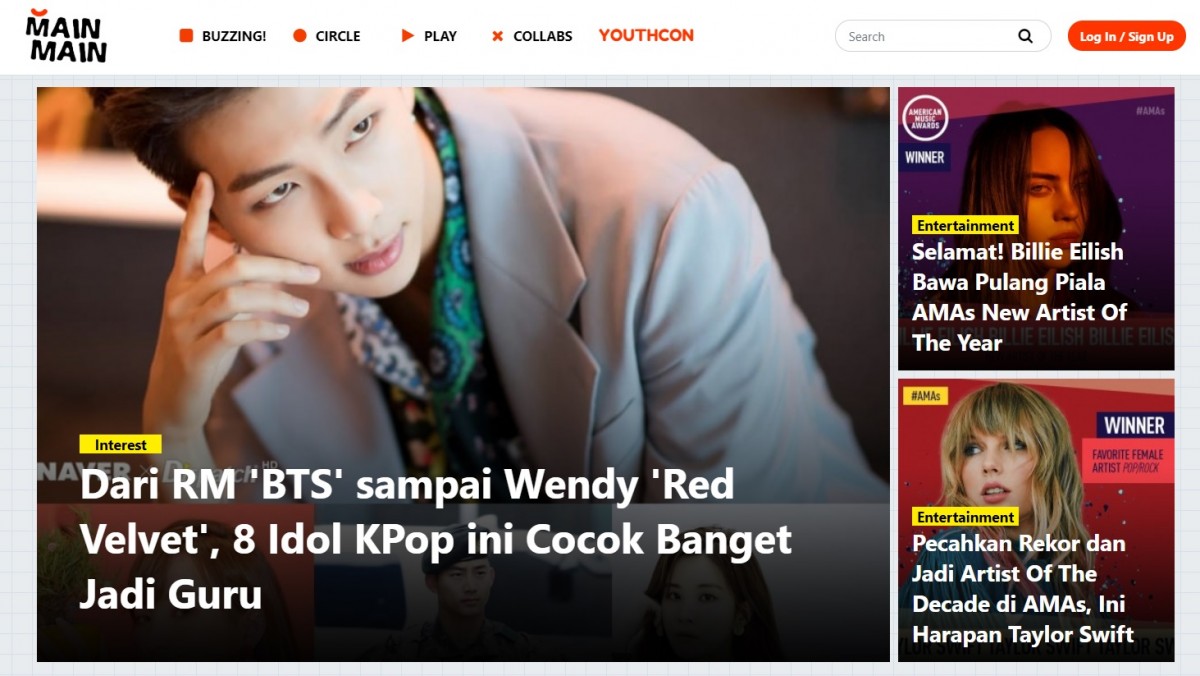Viewport: 1200px width, 676px height.
Task: Click the magnifying glass search icon
Action: (x=1025, y=36)
